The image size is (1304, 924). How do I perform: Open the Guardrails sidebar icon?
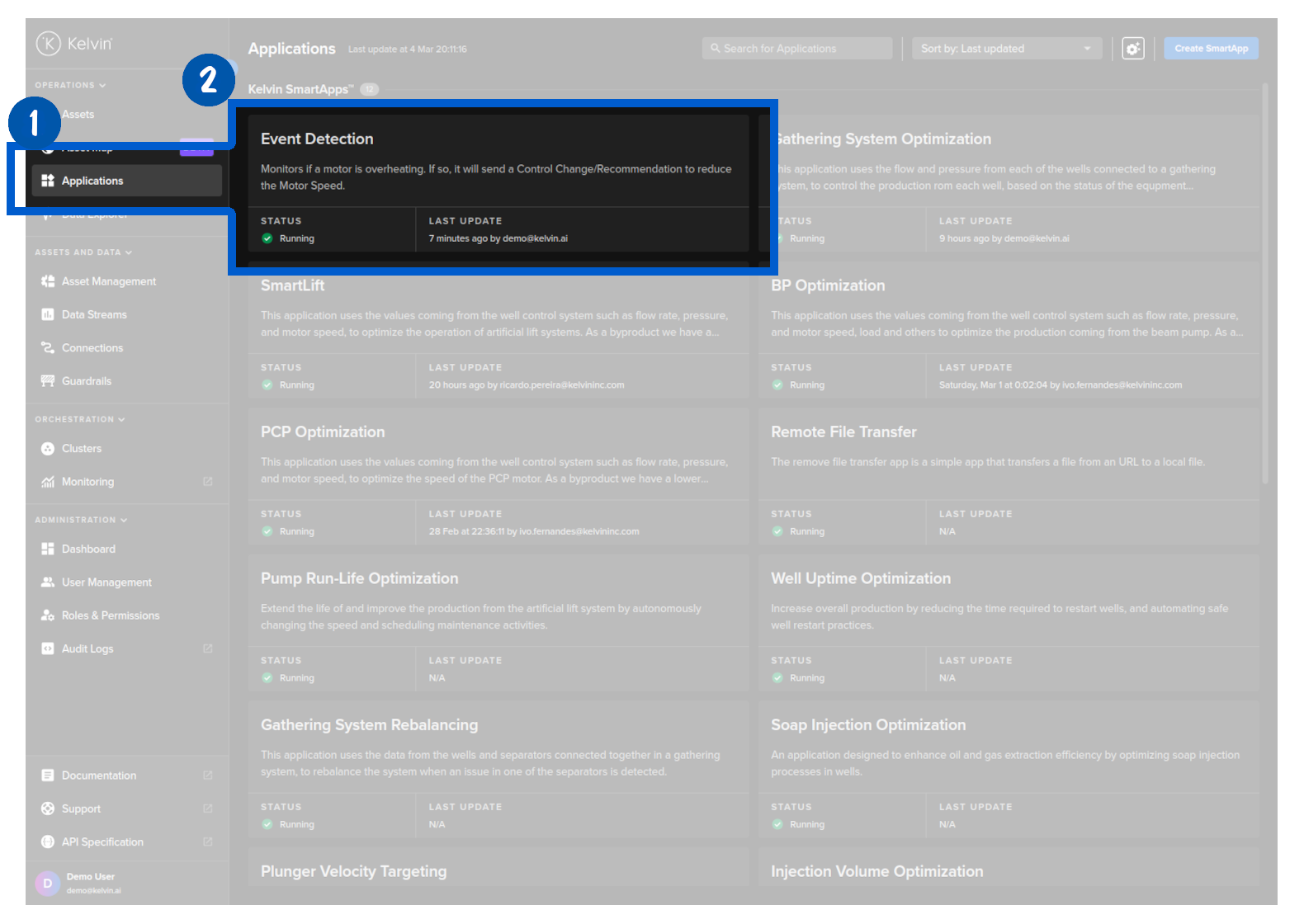coord(48,381)
